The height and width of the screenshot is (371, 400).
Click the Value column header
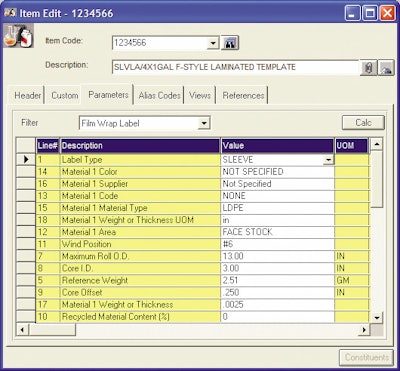(x=277, y=146)
